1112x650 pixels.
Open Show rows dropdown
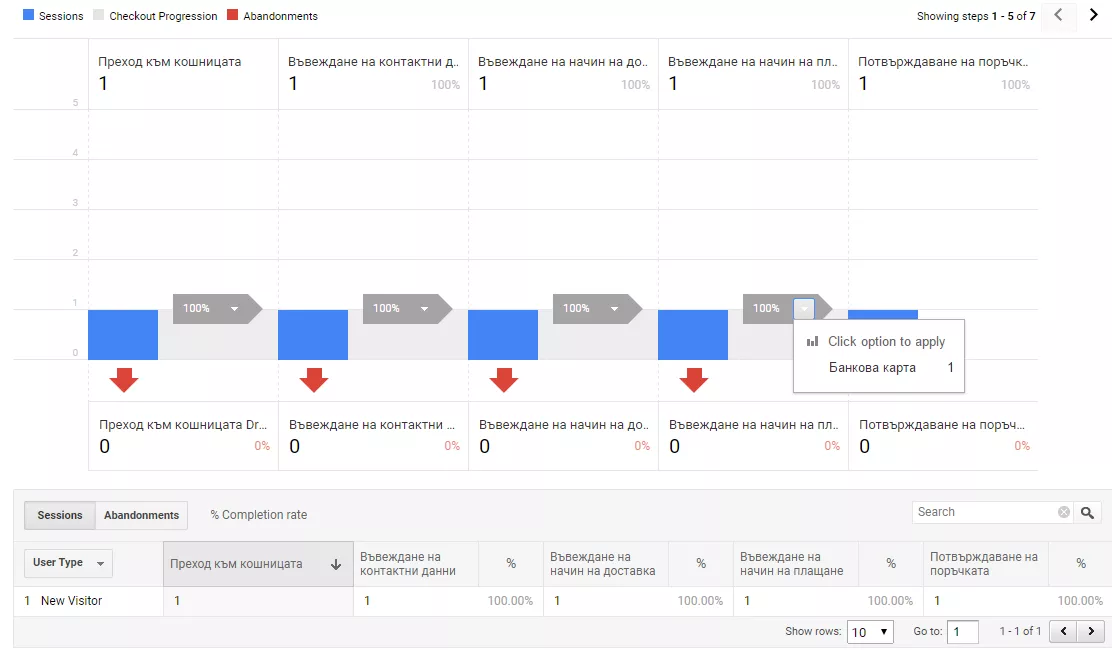point(869,632)
